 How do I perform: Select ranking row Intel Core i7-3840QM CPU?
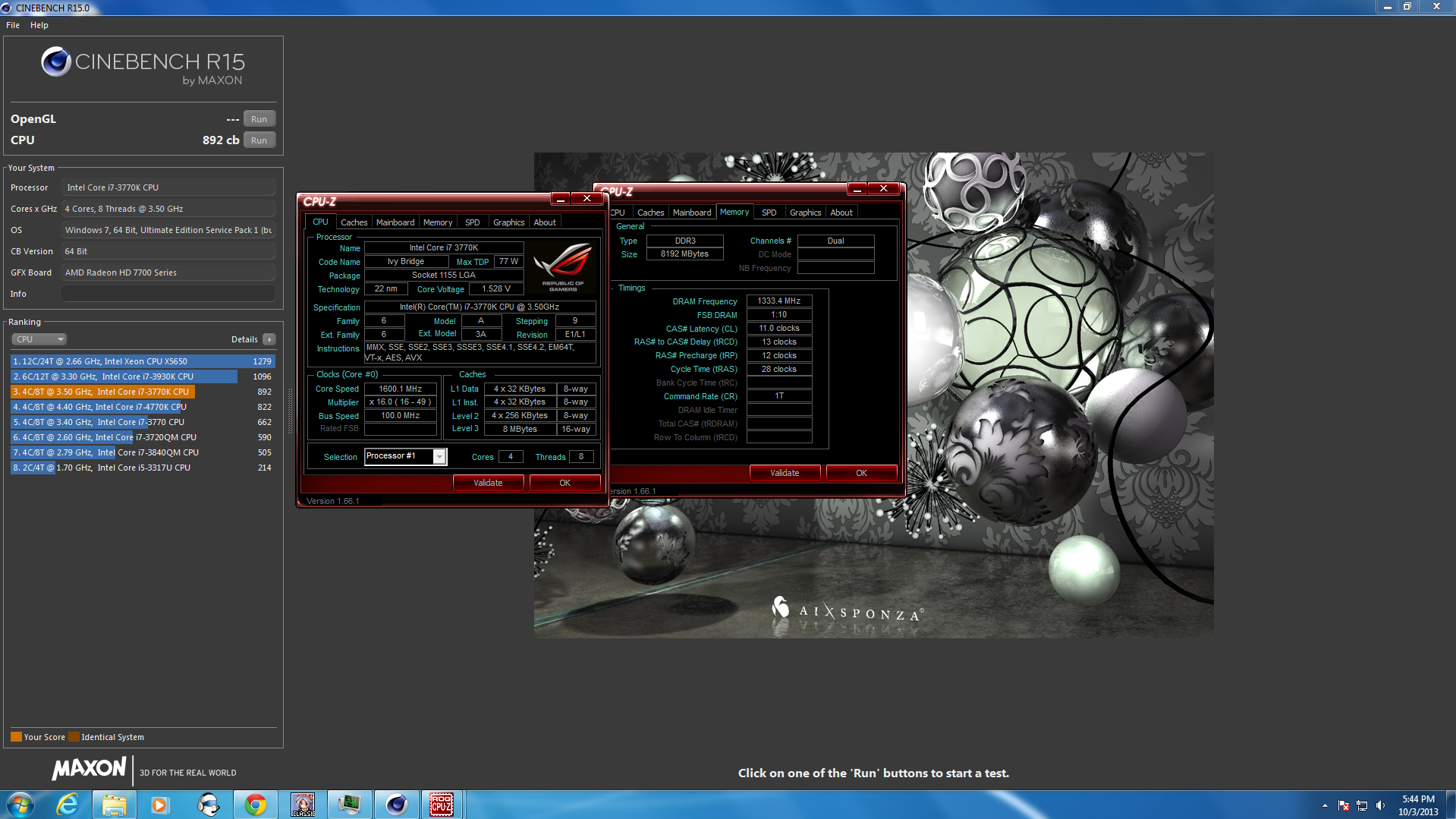pyautogui.click(x=143, y=452)
